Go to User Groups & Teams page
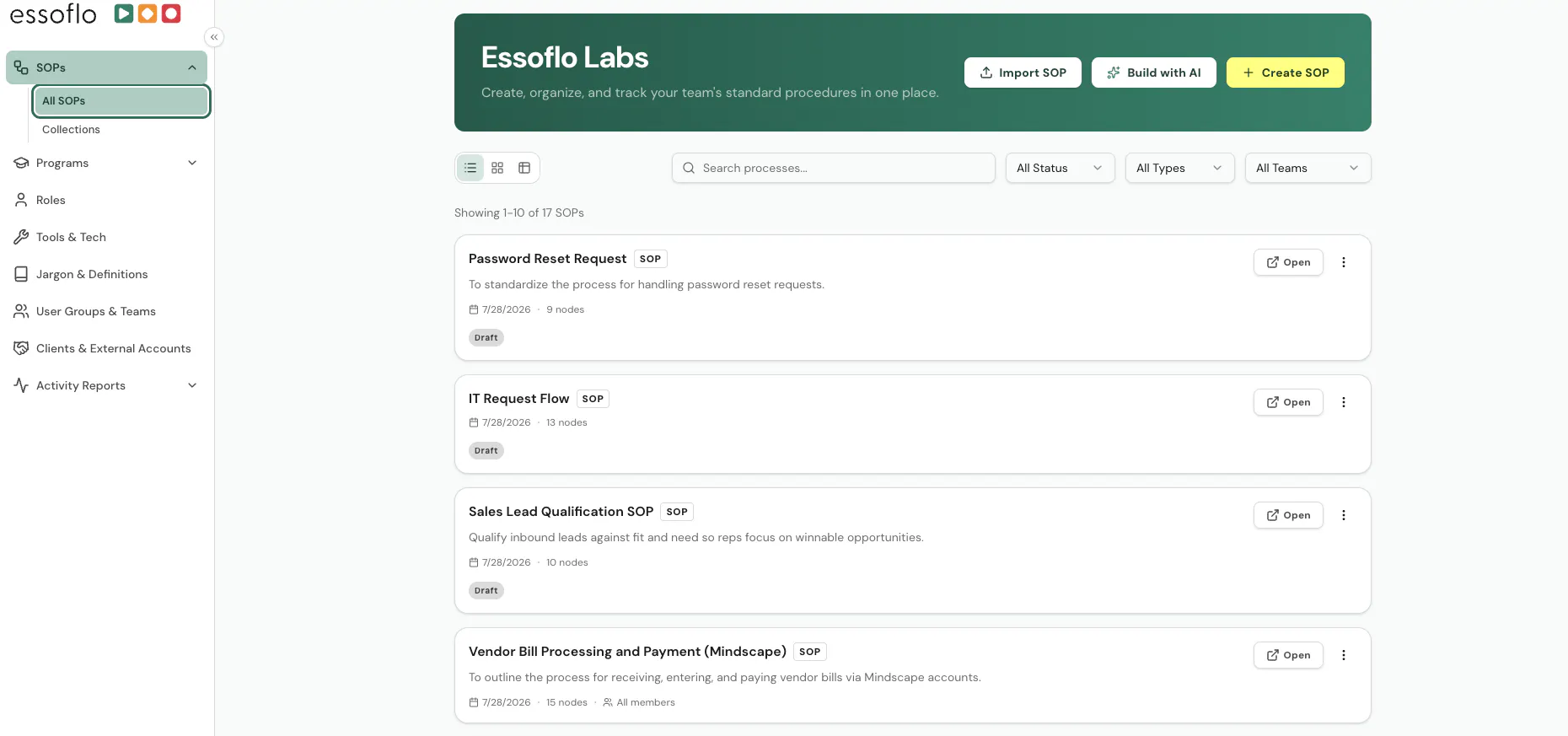Viewport: 1568px width, 736px height. (x=106, y=311)
